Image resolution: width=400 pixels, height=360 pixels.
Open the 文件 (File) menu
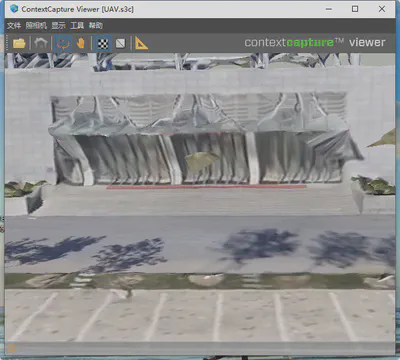tap(14, 25)
